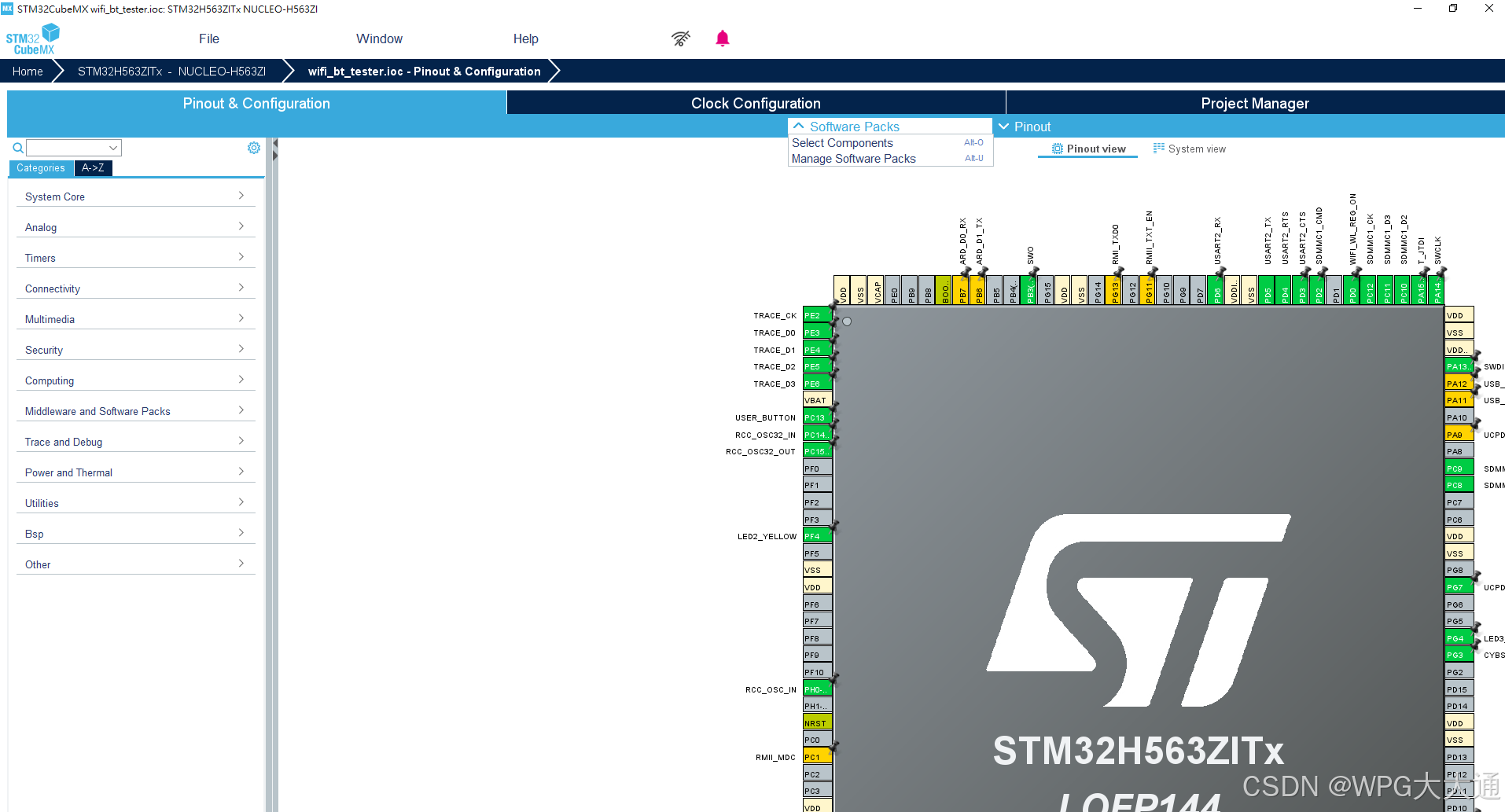The image size is (1505, 812).
Task: Expand the Other category
Action: [135, 564]
